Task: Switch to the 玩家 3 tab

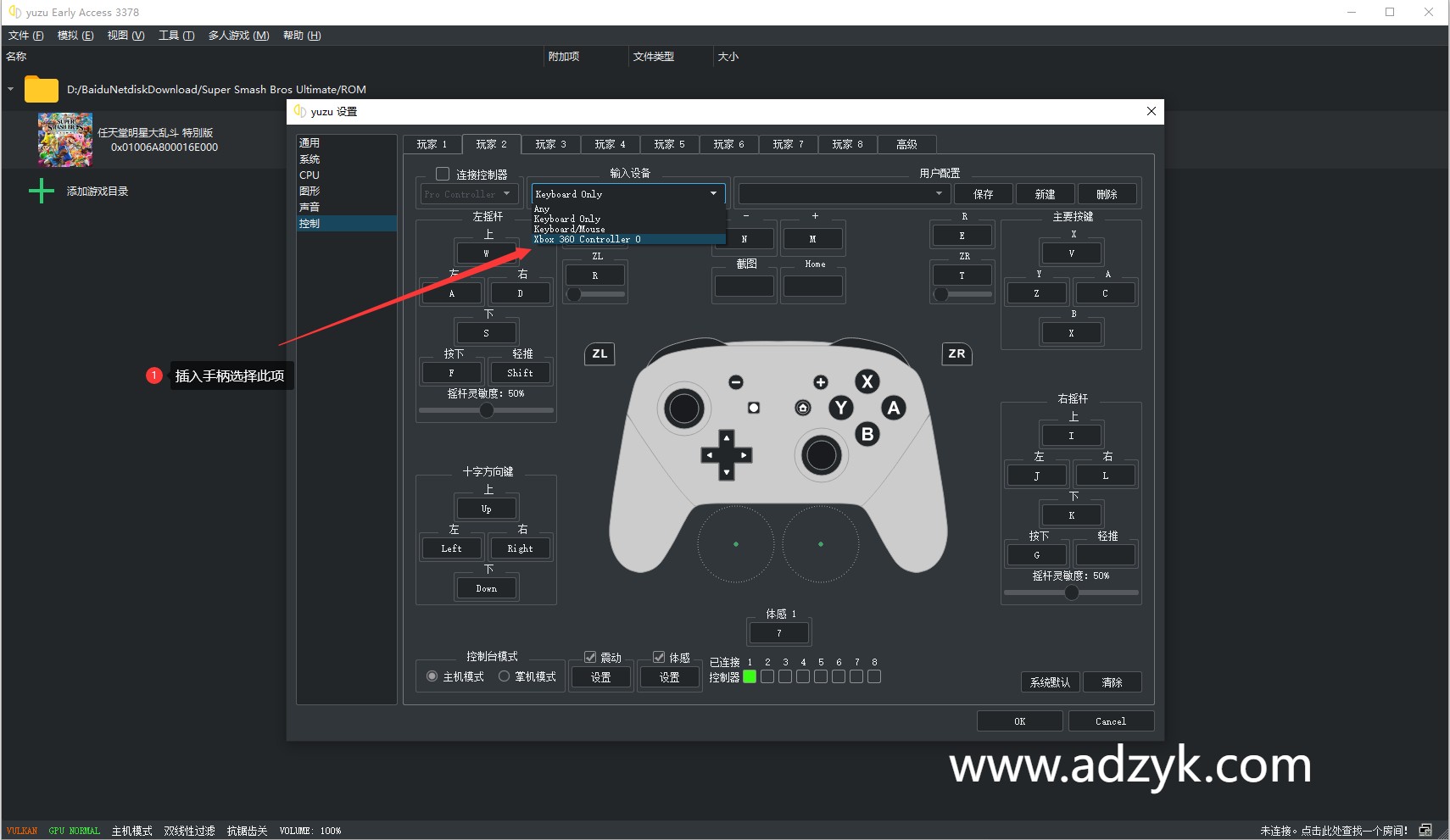Action: 550,144
